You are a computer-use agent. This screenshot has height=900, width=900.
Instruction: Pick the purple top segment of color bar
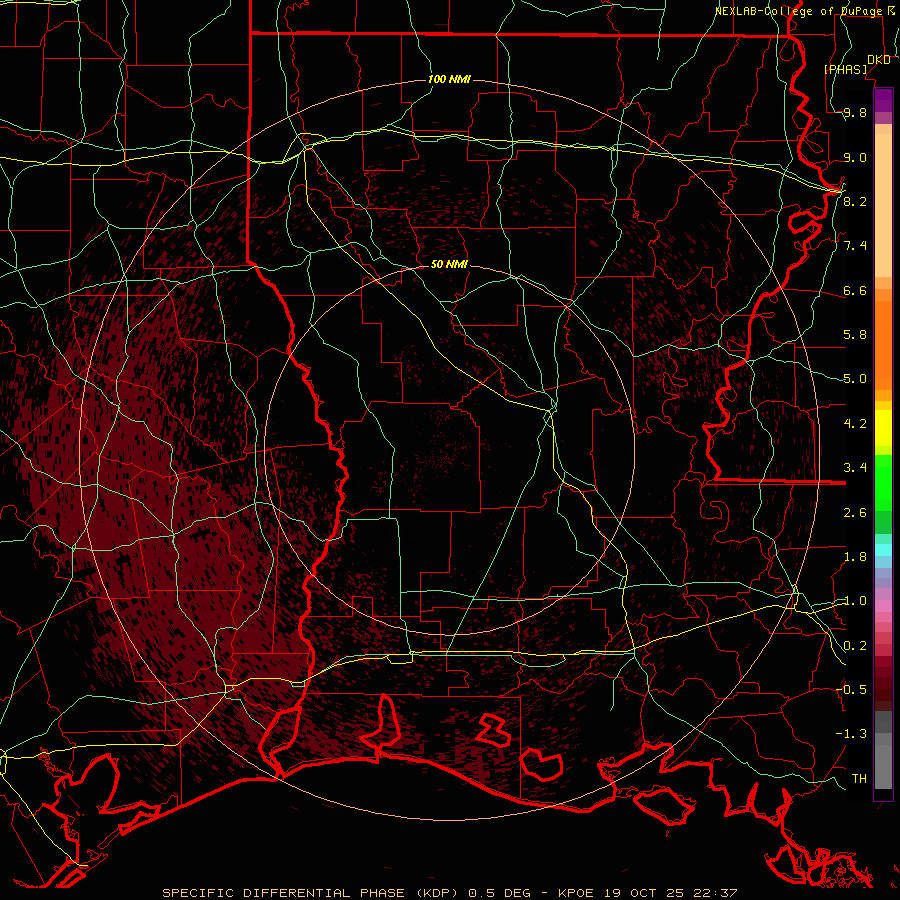[883, 100]
